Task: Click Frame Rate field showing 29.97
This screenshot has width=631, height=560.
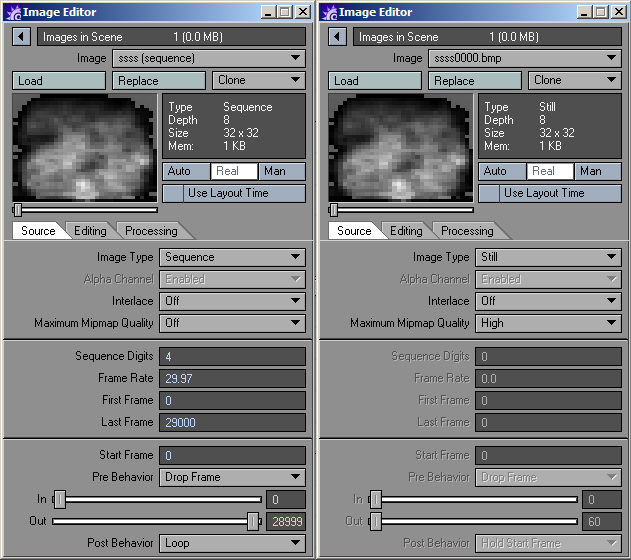Action: (232, 379)
